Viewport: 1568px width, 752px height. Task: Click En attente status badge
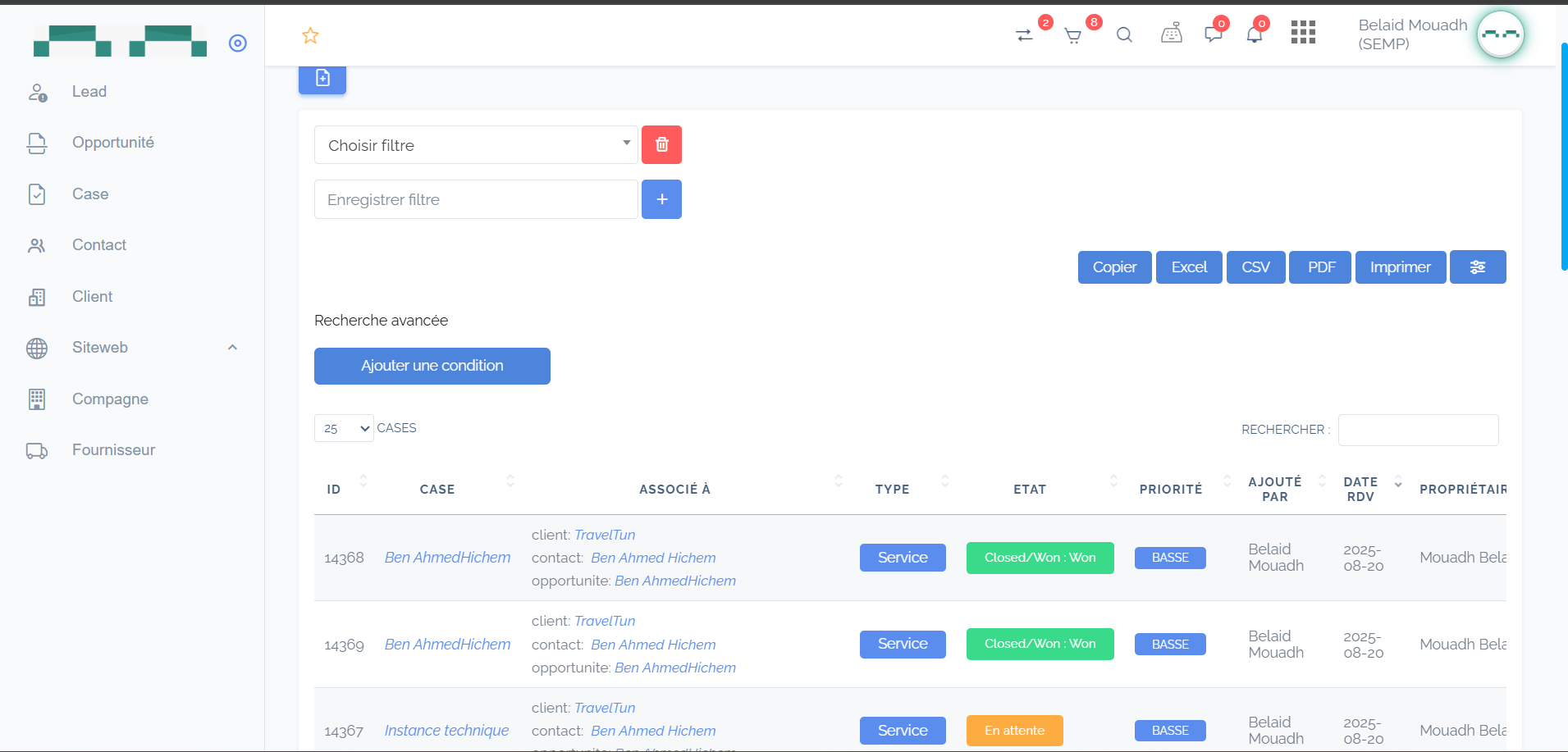[x=1014, y=731]
